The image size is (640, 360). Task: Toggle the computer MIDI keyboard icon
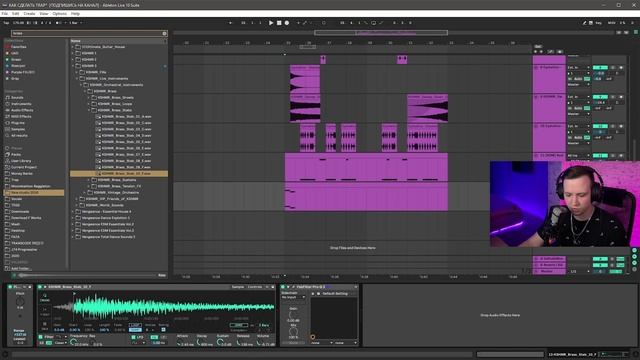pyautogui.click(x=591, y=23)
